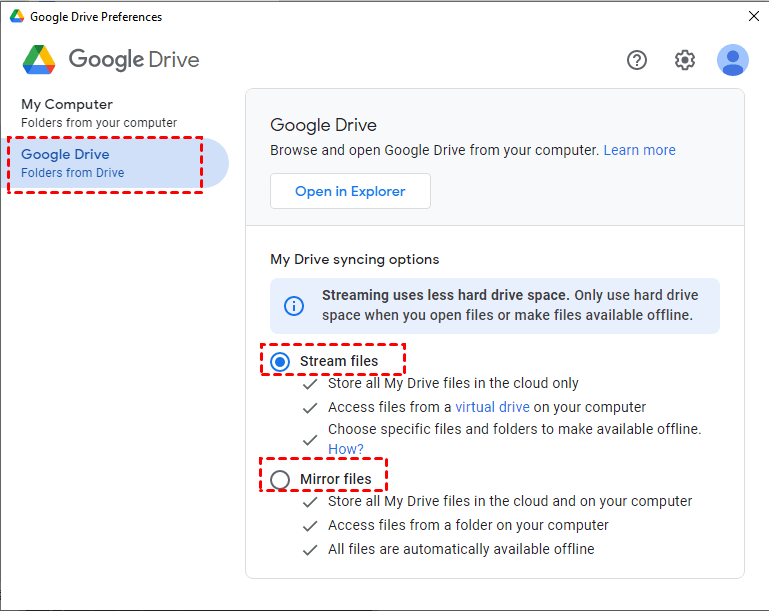Image resolution: width=769 pixels, height=611 pixels.
Task: Click the info icon in streaming banner
Action: point(295,305)
